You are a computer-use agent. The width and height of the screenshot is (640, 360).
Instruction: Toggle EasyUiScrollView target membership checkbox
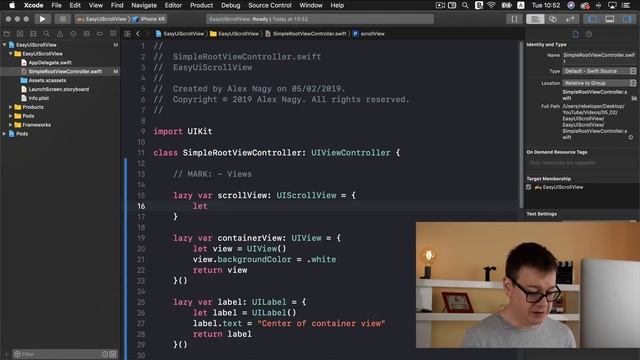[529, 187]
